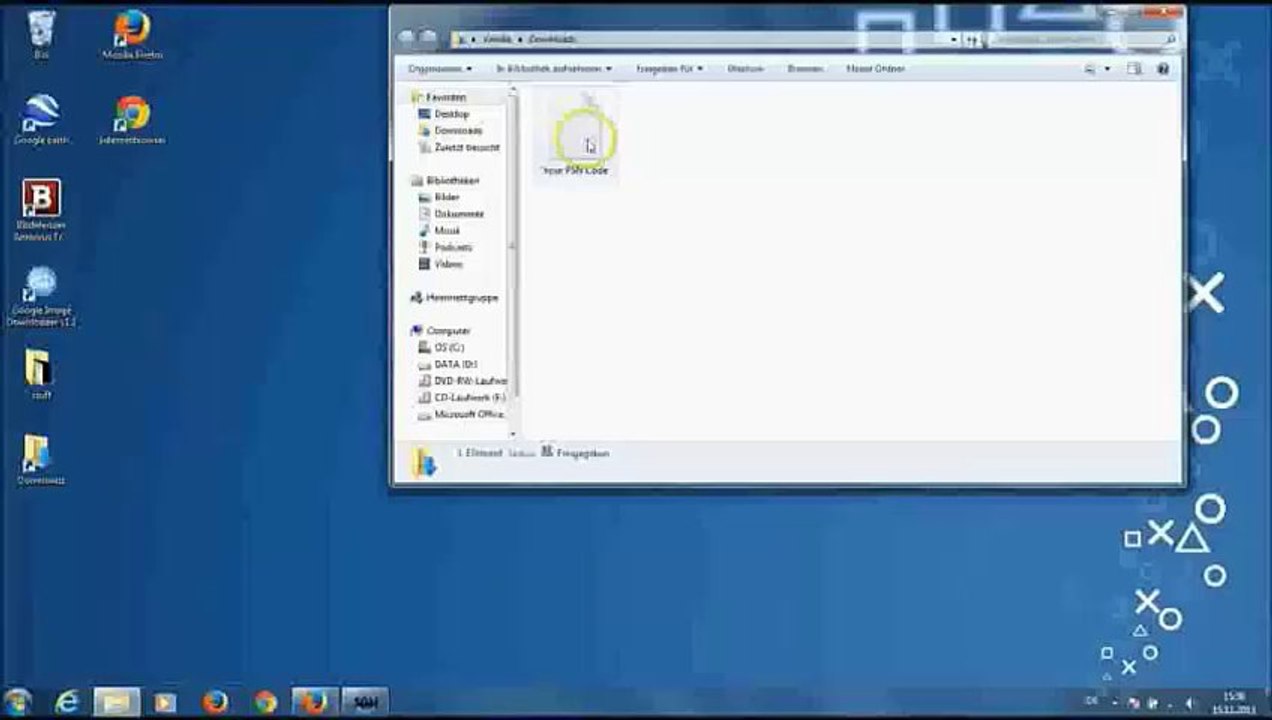Open the Chrome Internetbrowser desktop shortcut
Viewport: 1272px width, 720px height.
pyautogui.click(x=132, y=120)
